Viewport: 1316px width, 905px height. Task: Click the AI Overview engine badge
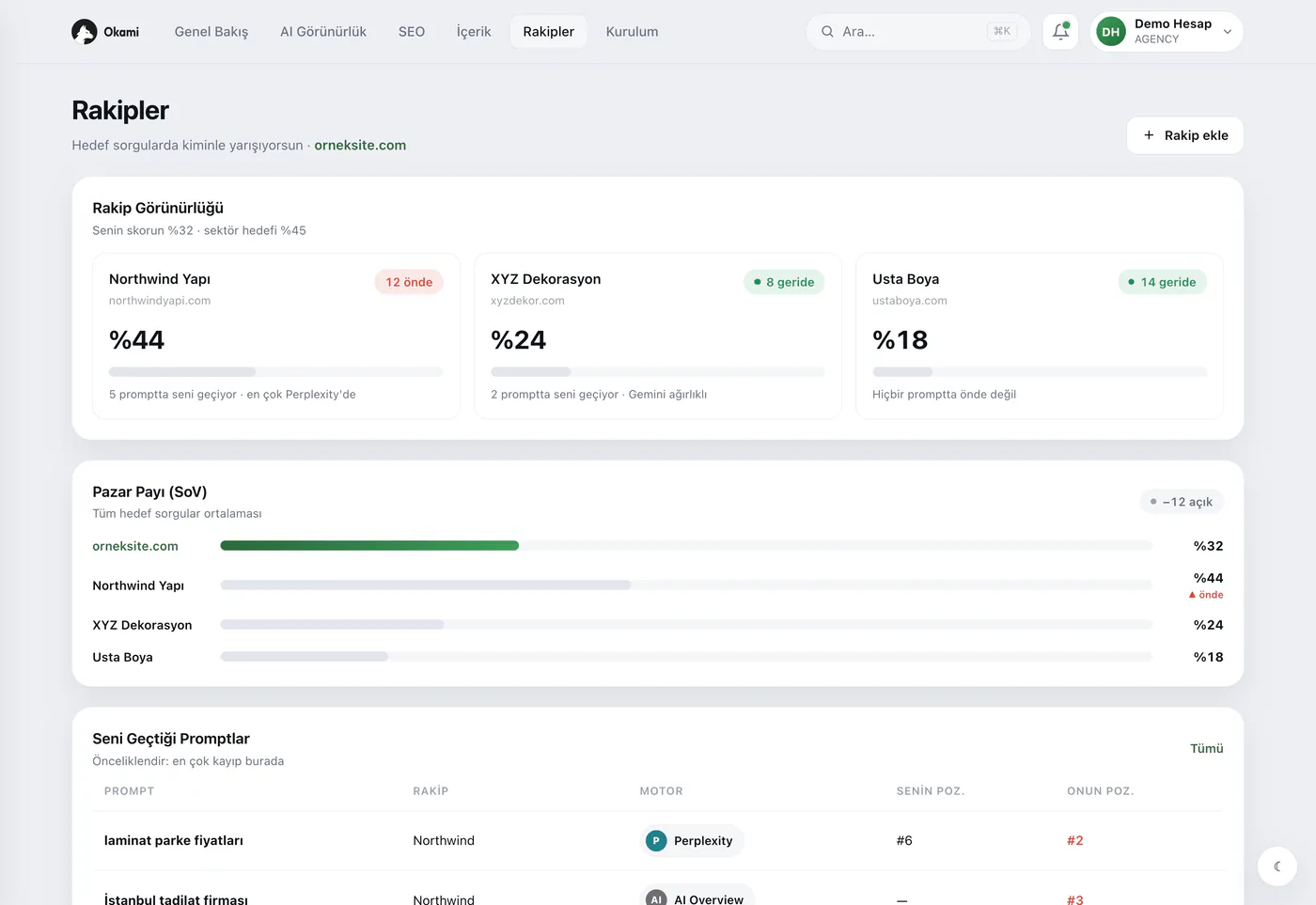[x=697, y=897]
